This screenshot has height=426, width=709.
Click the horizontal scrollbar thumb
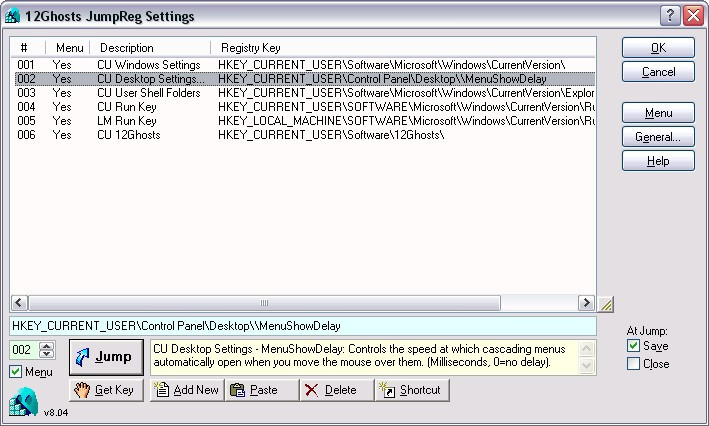click(x=265, y=303)
